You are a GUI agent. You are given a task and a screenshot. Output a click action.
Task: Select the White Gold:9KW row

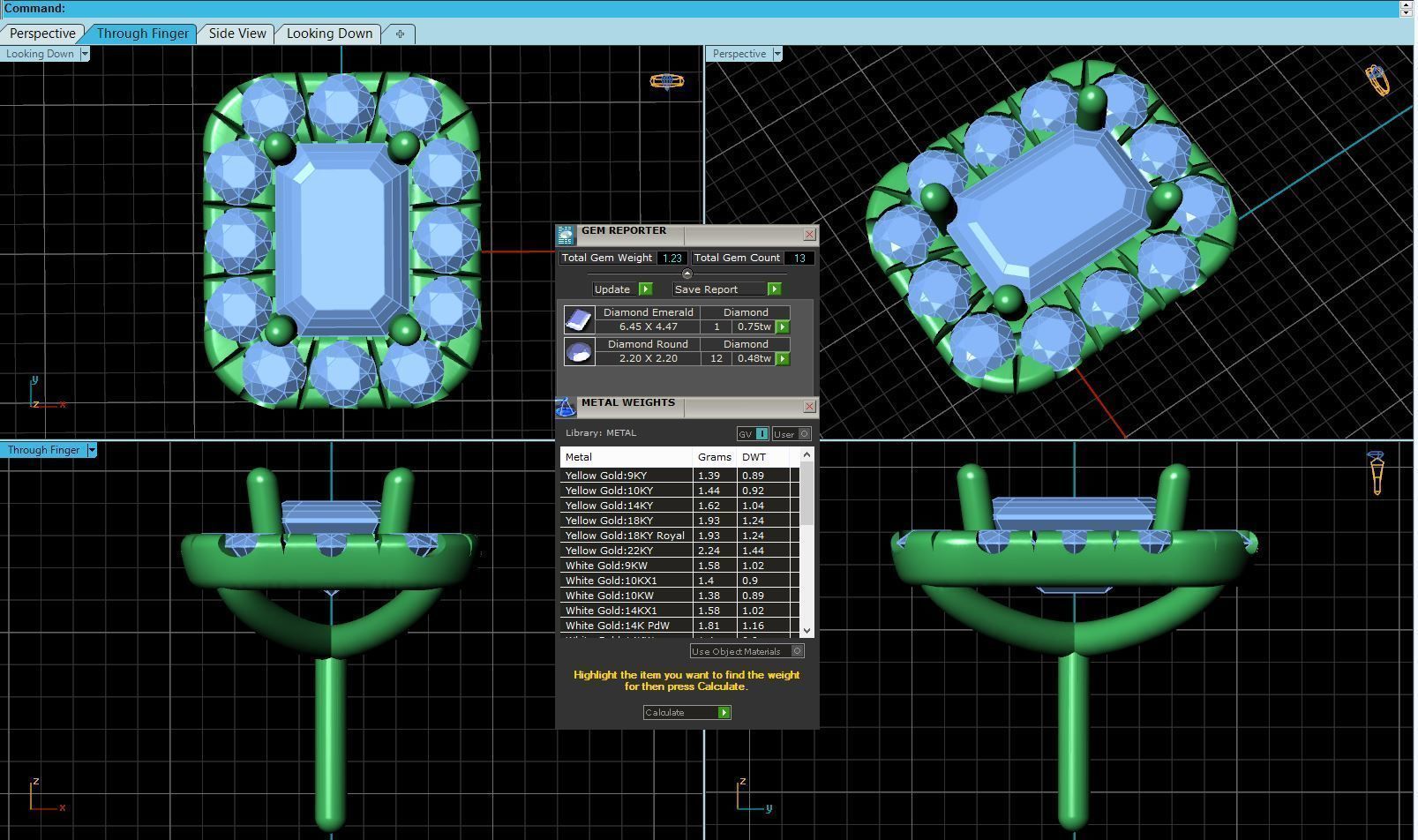[x=679, y=566]
